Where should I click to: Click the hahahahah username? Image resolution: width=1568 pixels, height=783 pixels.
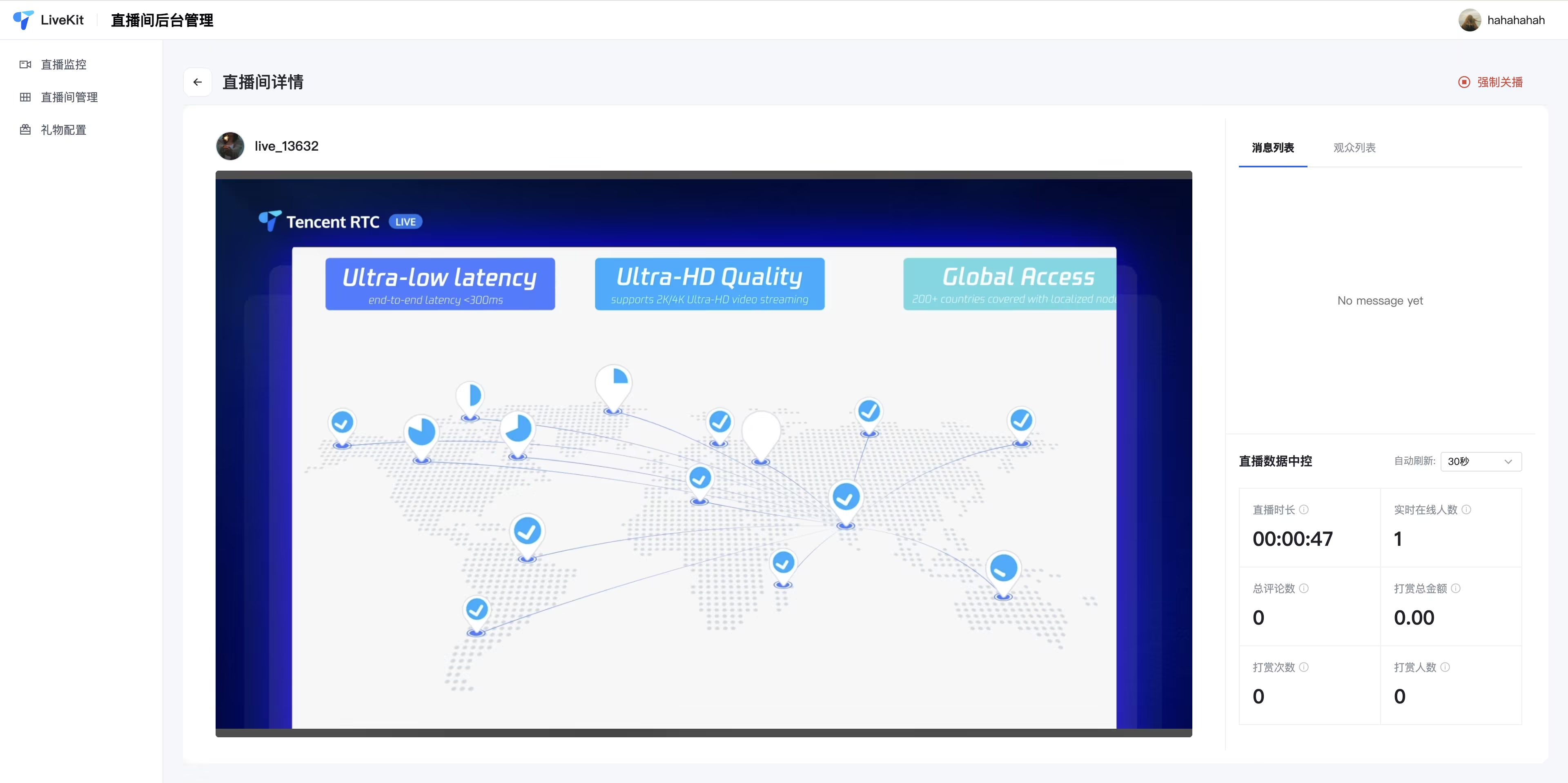(x=1516, y=20)
